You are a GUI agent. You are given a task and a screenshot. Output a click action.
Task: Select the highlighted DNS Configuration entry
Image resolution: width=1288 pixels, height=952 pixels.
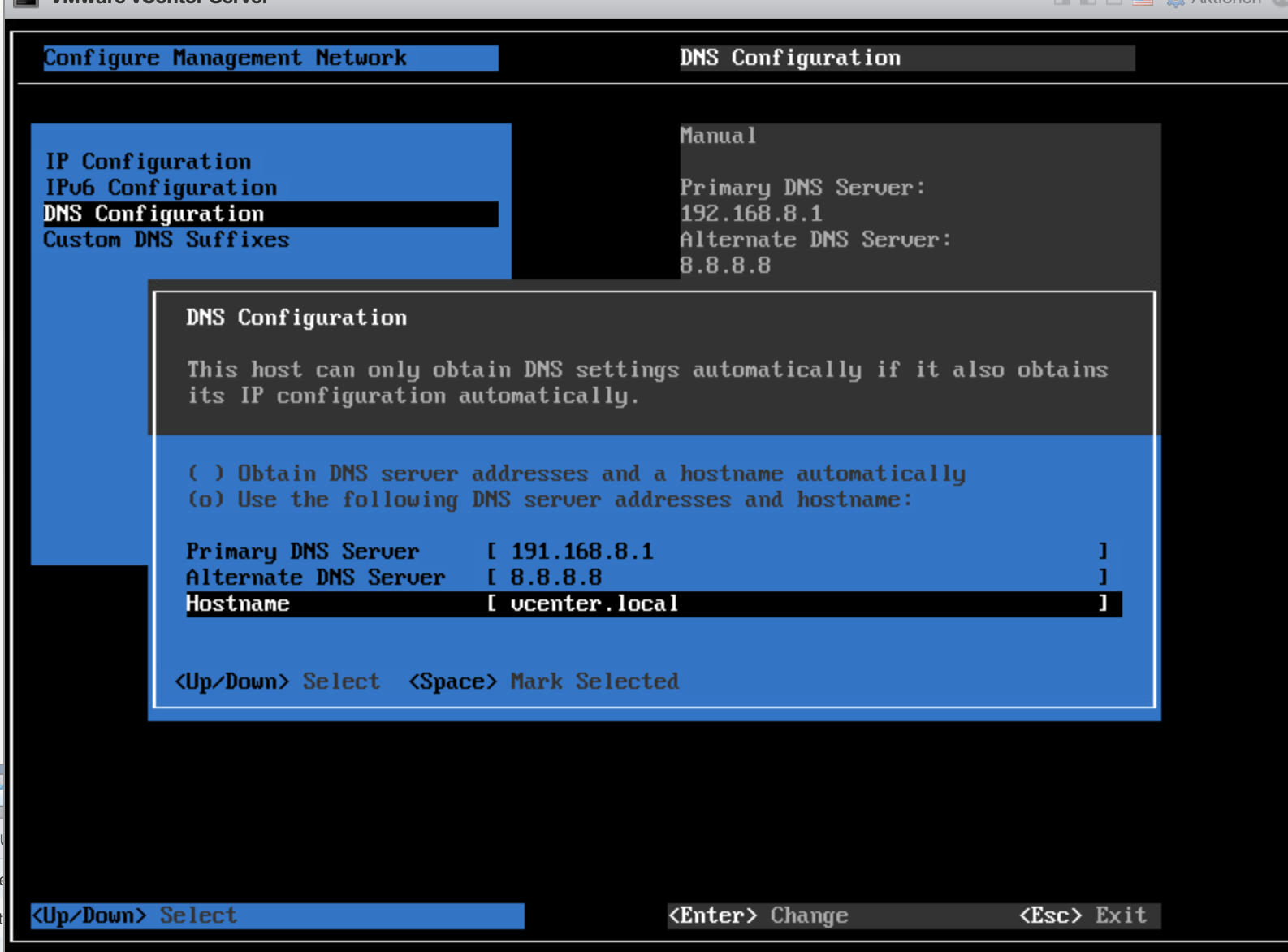pos(270,214)
